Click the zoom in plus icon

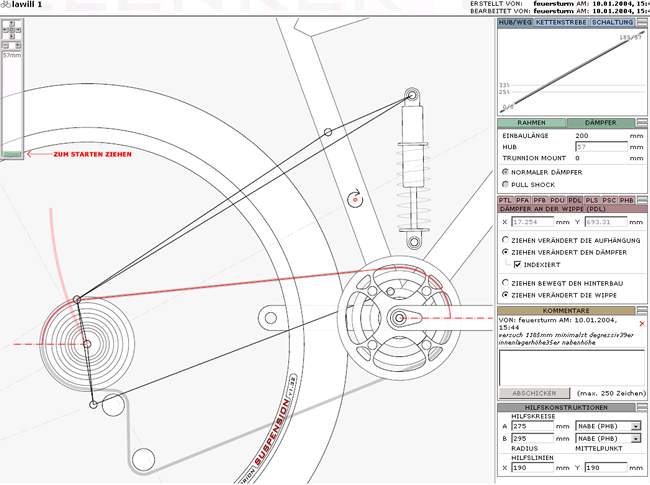(18, 45)
